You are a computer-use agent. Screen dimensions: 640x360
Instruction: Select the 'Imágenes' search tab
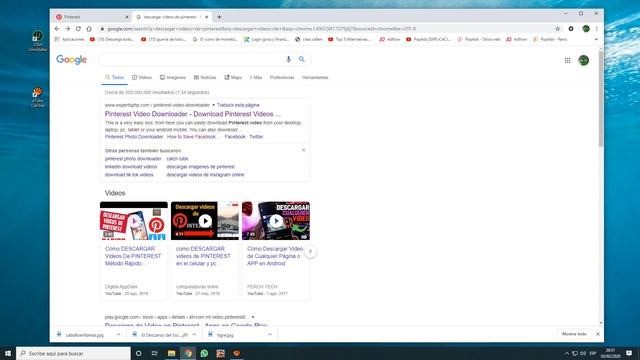click(173, 78)
